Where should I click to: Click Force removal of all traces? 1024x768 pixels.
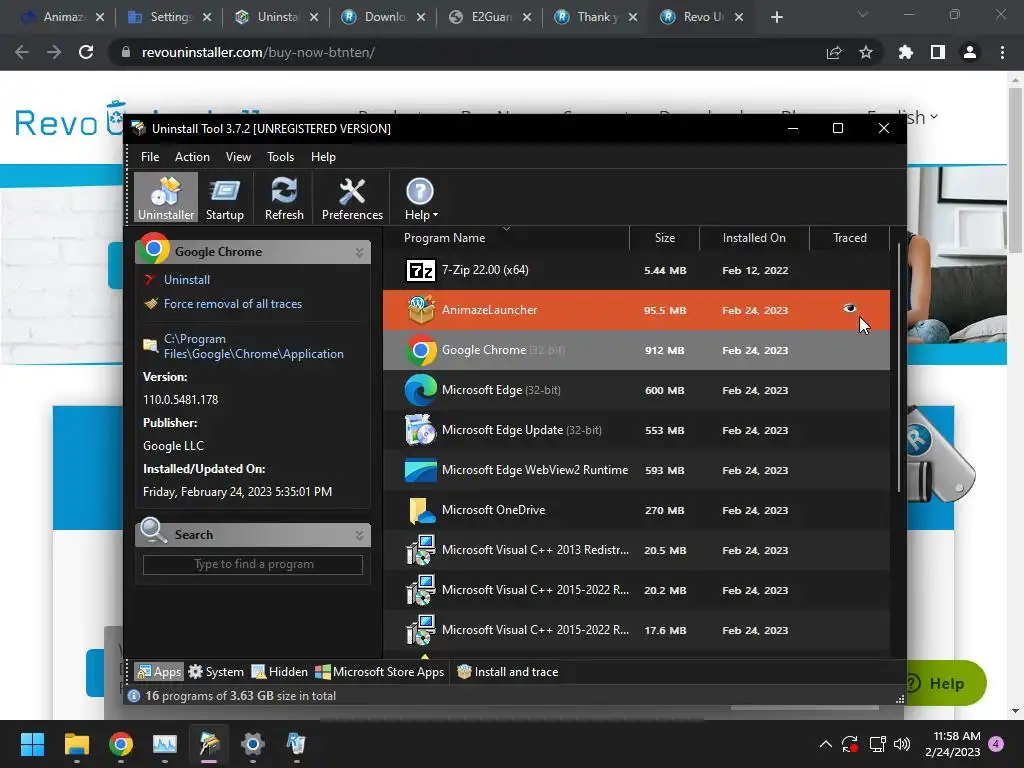[232, 304]
